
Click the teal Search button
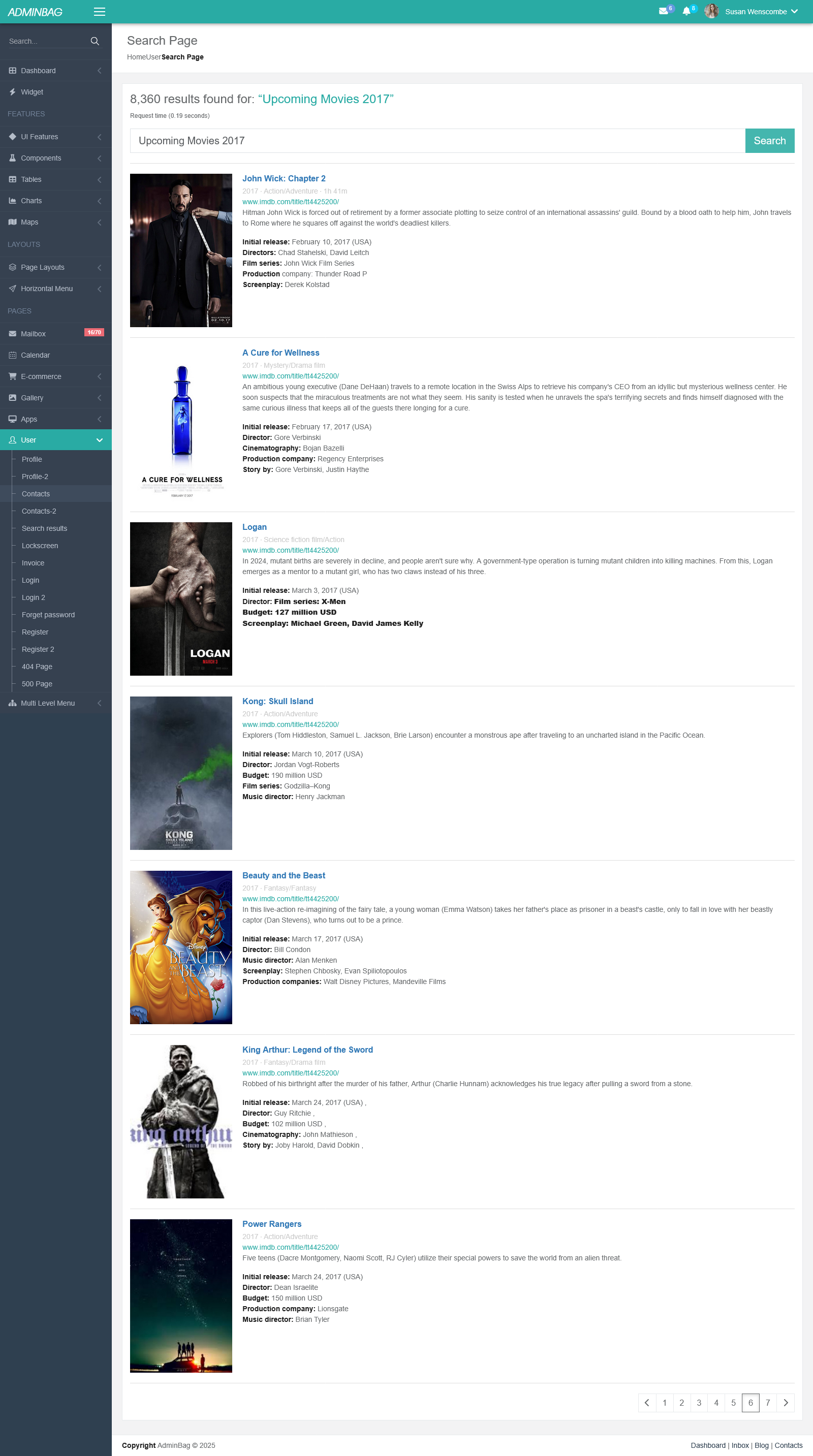point(769,141)
